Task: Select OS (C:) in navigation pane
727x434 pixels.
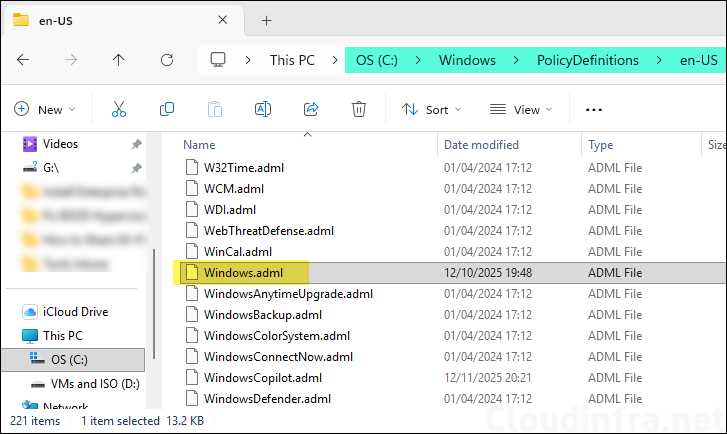Action: tap(73, 360)
